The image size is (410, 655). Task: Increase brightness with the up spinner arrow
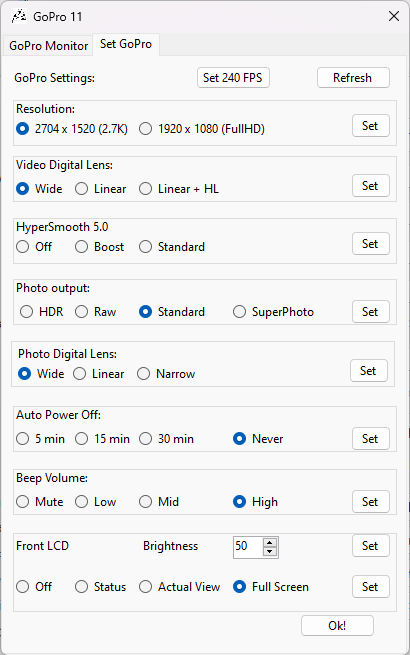(270, 543)
